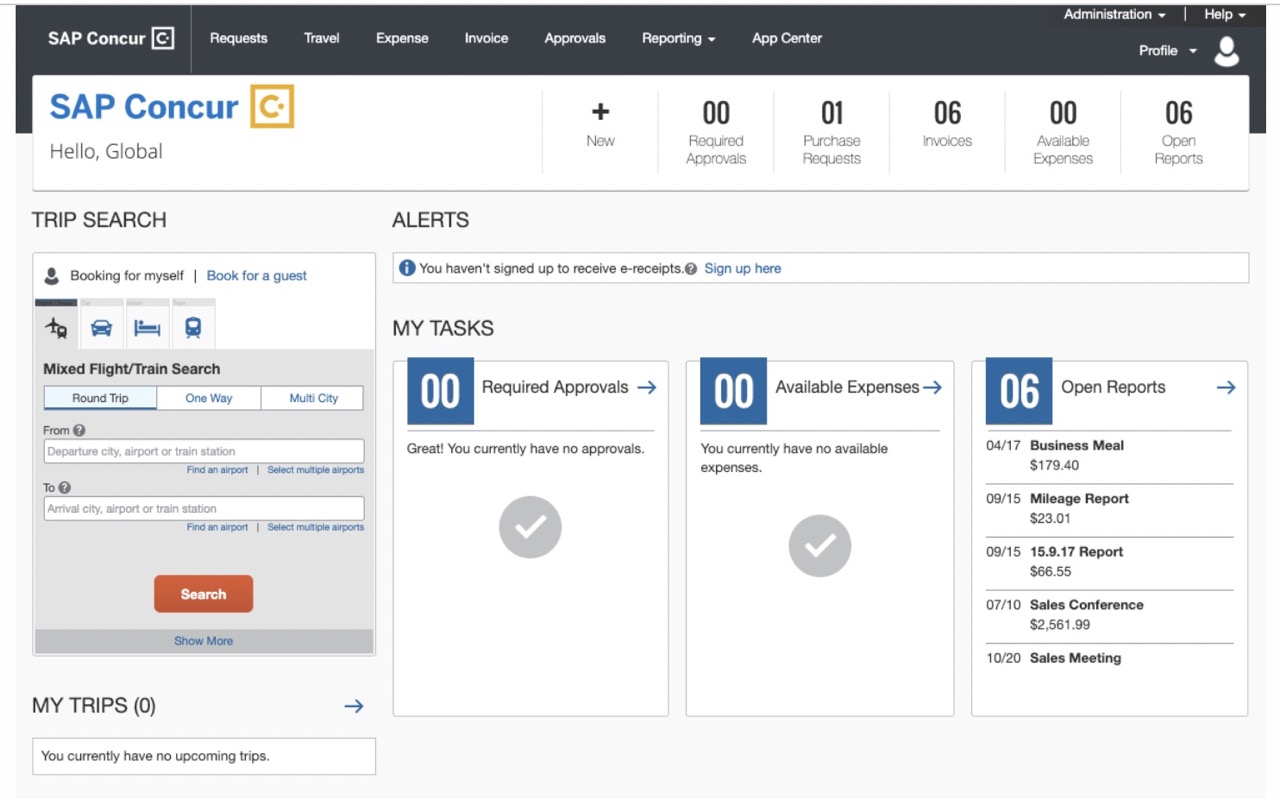The image size is (1280, 799).
Task: Click the 00 Available Expenses count box
Action: pos(733,391)
